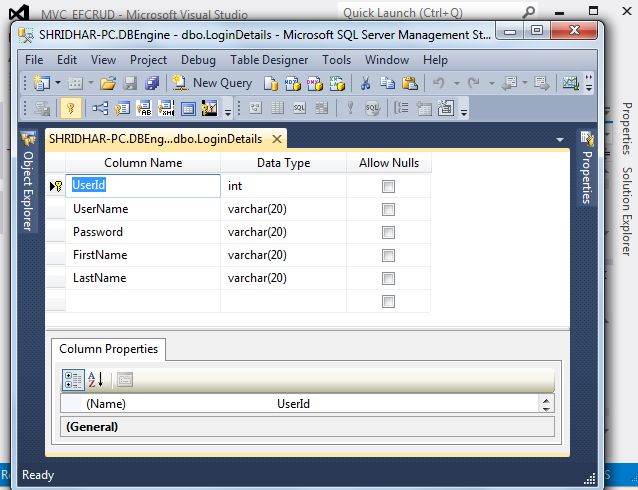
Task: Toggle Allow Nulls for UserId
Action: (389, 187)
